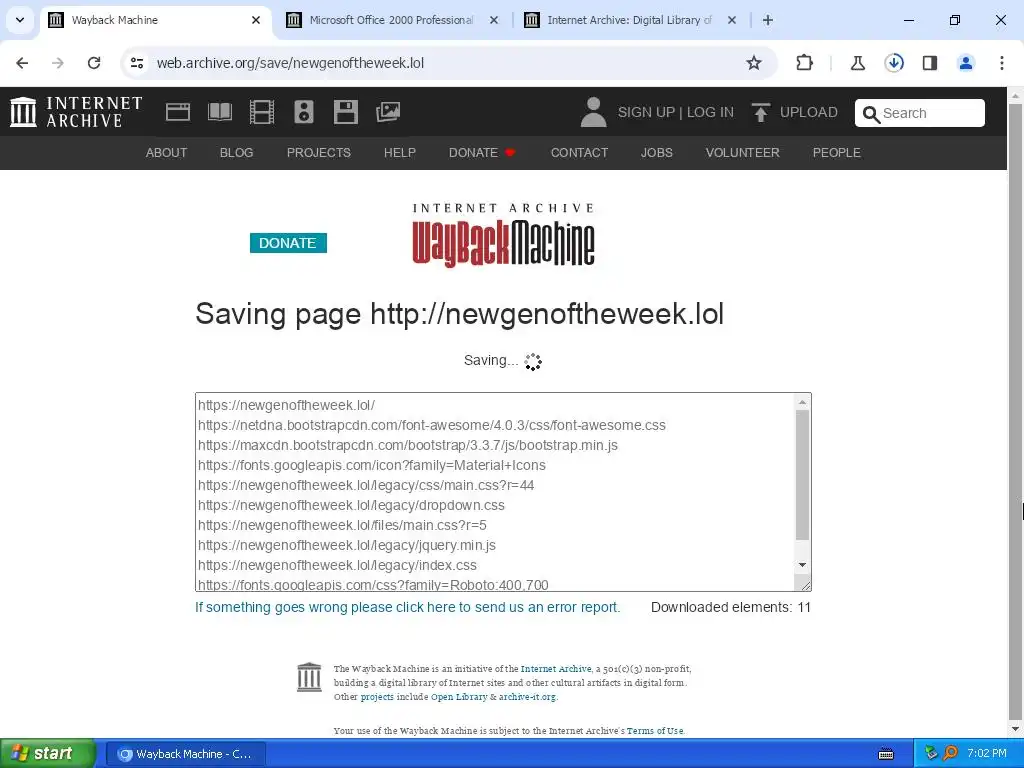Open the PEOPLE menu item
Screen dimensions: 1024x768
coord(837,153)
